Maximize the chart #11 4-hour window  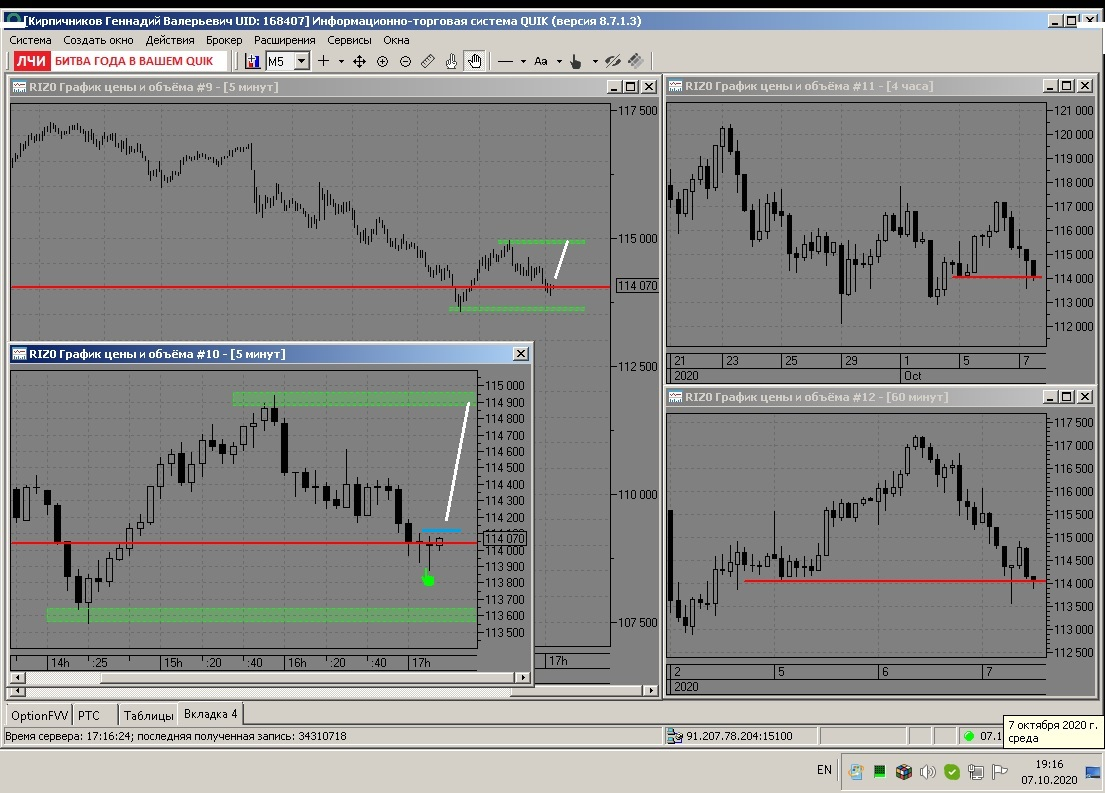pyautogui.click(x=1067, y=86)
